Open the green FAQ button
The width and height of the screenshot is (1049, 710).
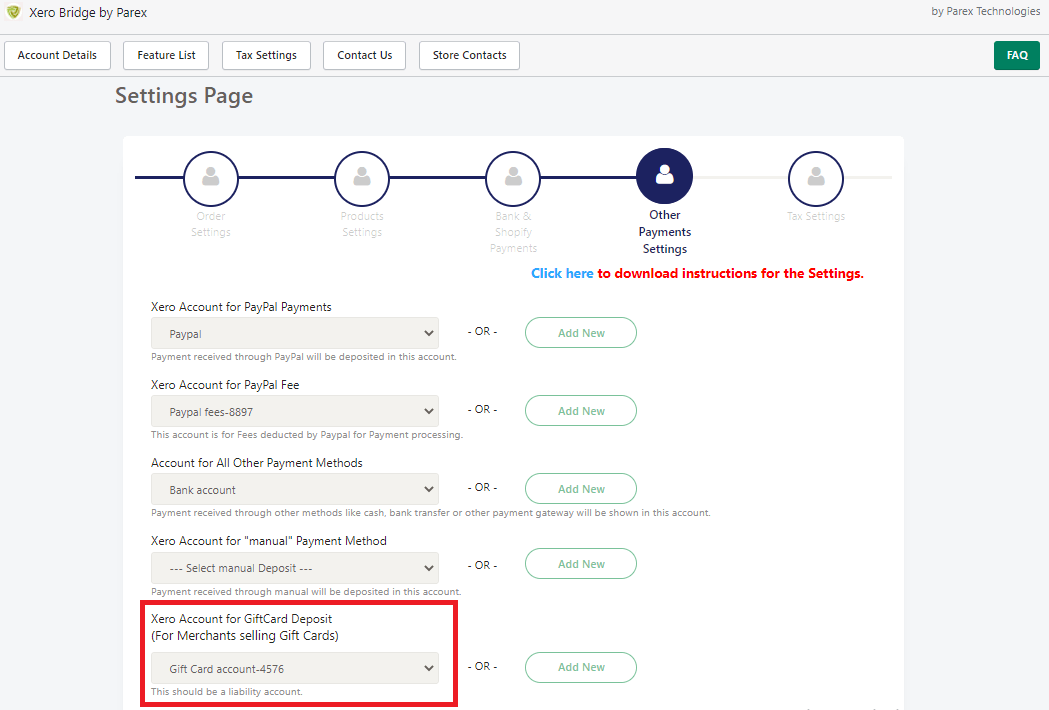(1016, 55)
